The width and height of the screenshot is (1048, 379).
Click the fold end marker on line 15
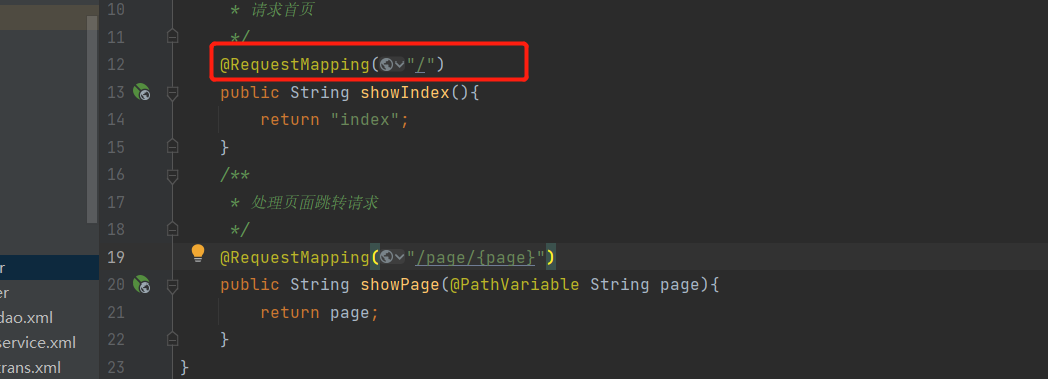[x=172, y=147]
